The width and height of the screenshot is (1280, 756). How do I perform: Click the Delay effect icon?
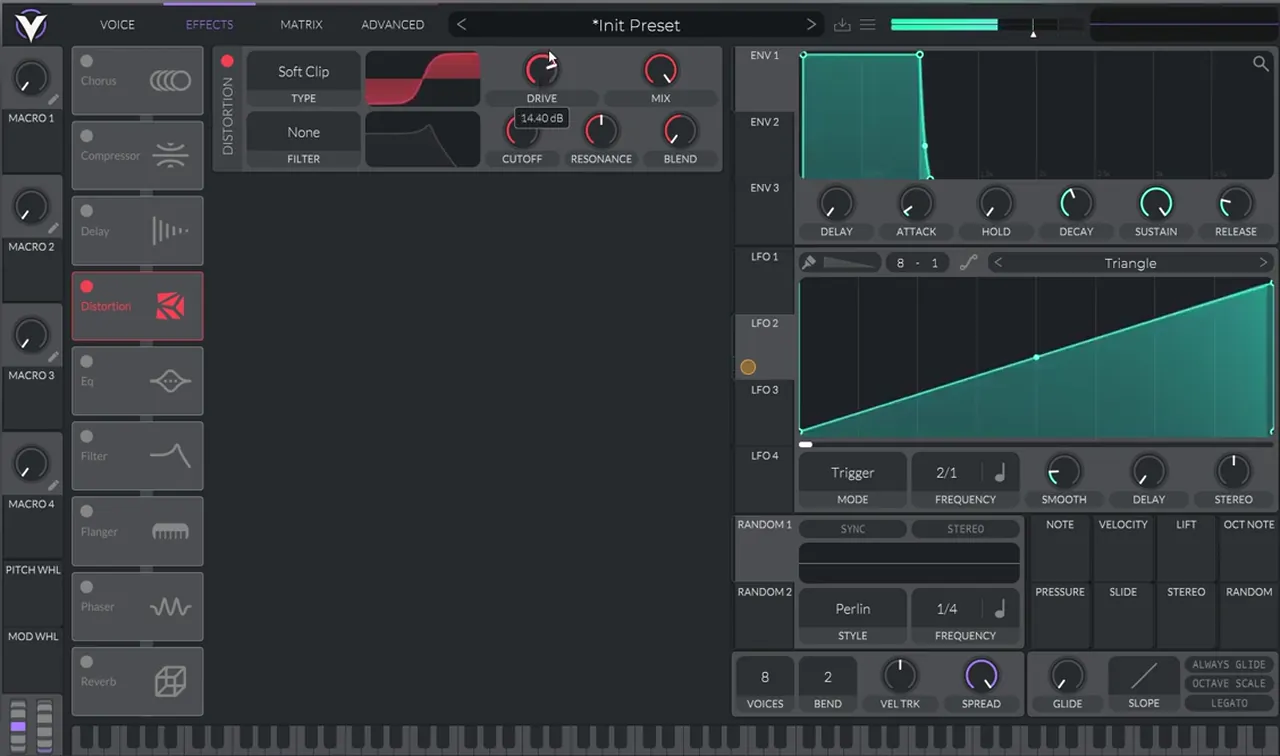coord(170,231)
